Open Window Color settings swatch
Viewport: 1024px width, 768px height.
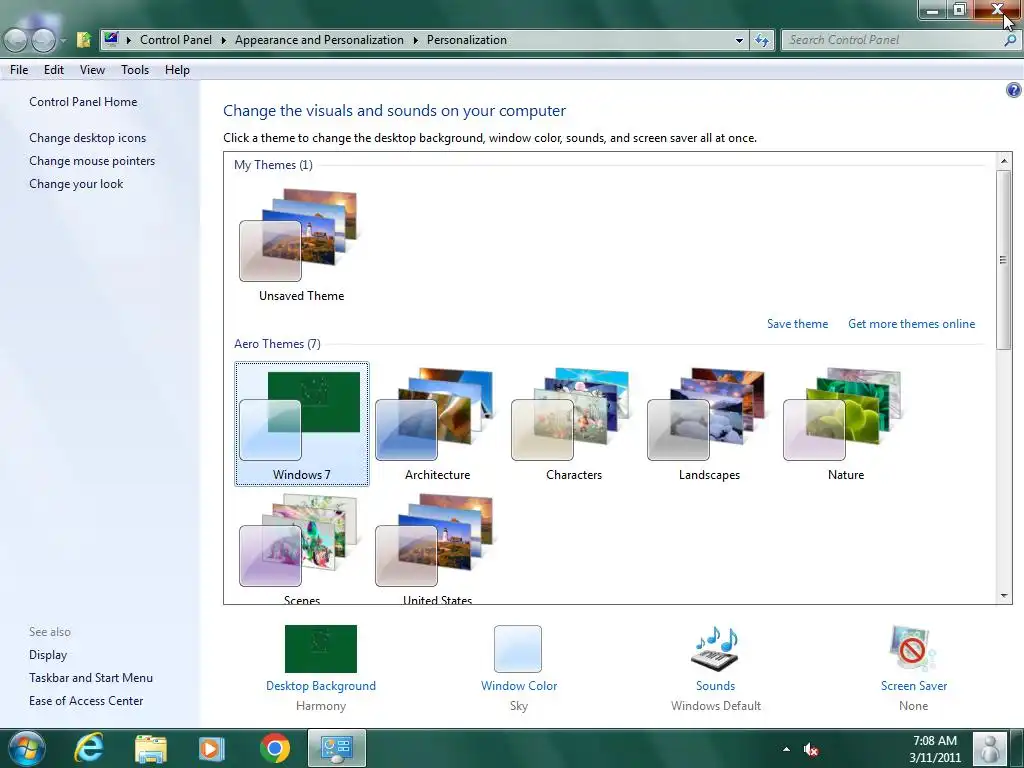[518, 648]
